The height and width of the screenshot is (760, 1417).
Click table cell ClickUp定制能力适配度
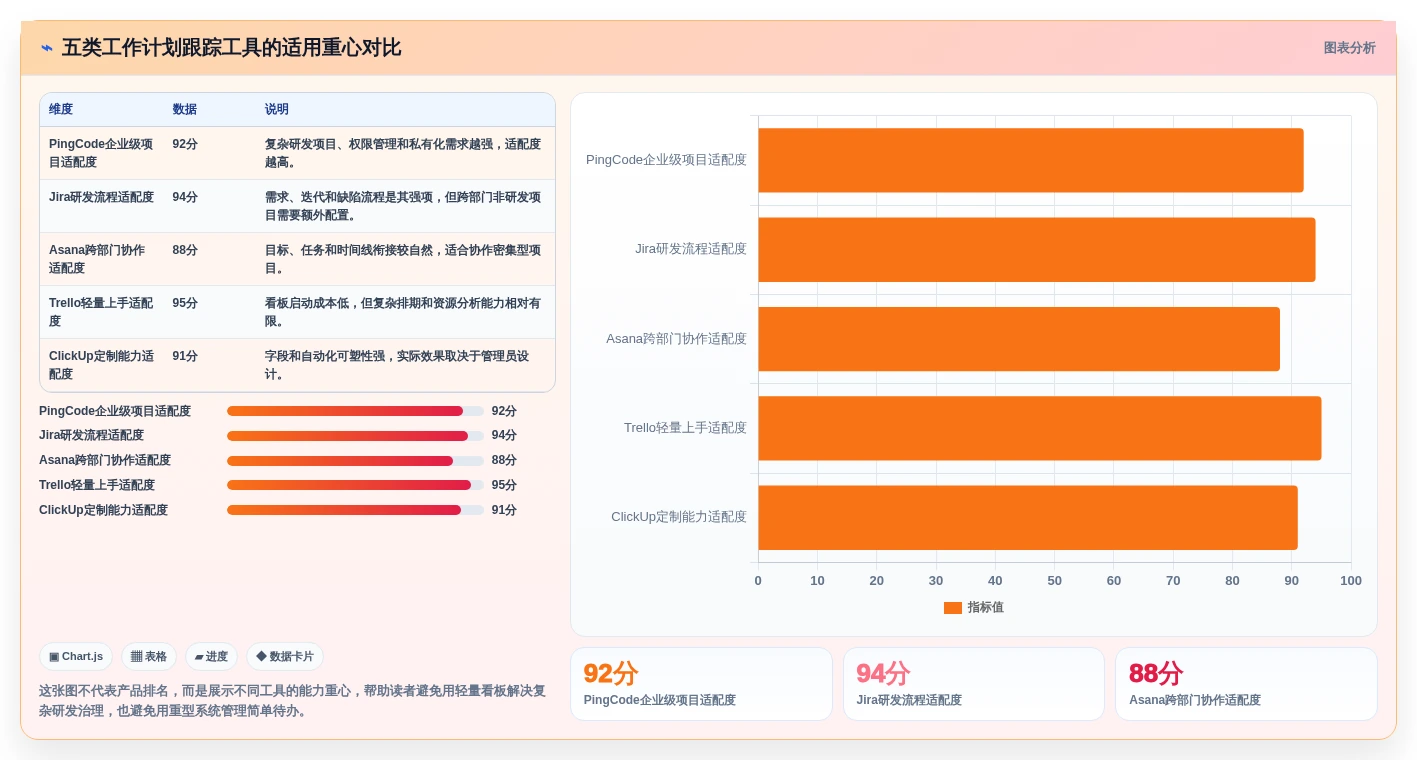(x=101, y=365)
